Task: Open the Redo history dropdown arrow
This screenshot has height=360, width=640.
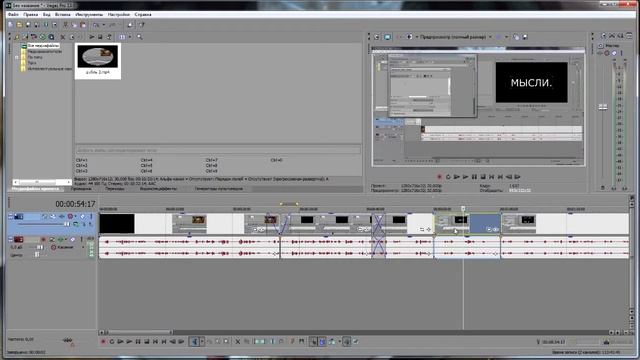Action: tap(120, 24)
